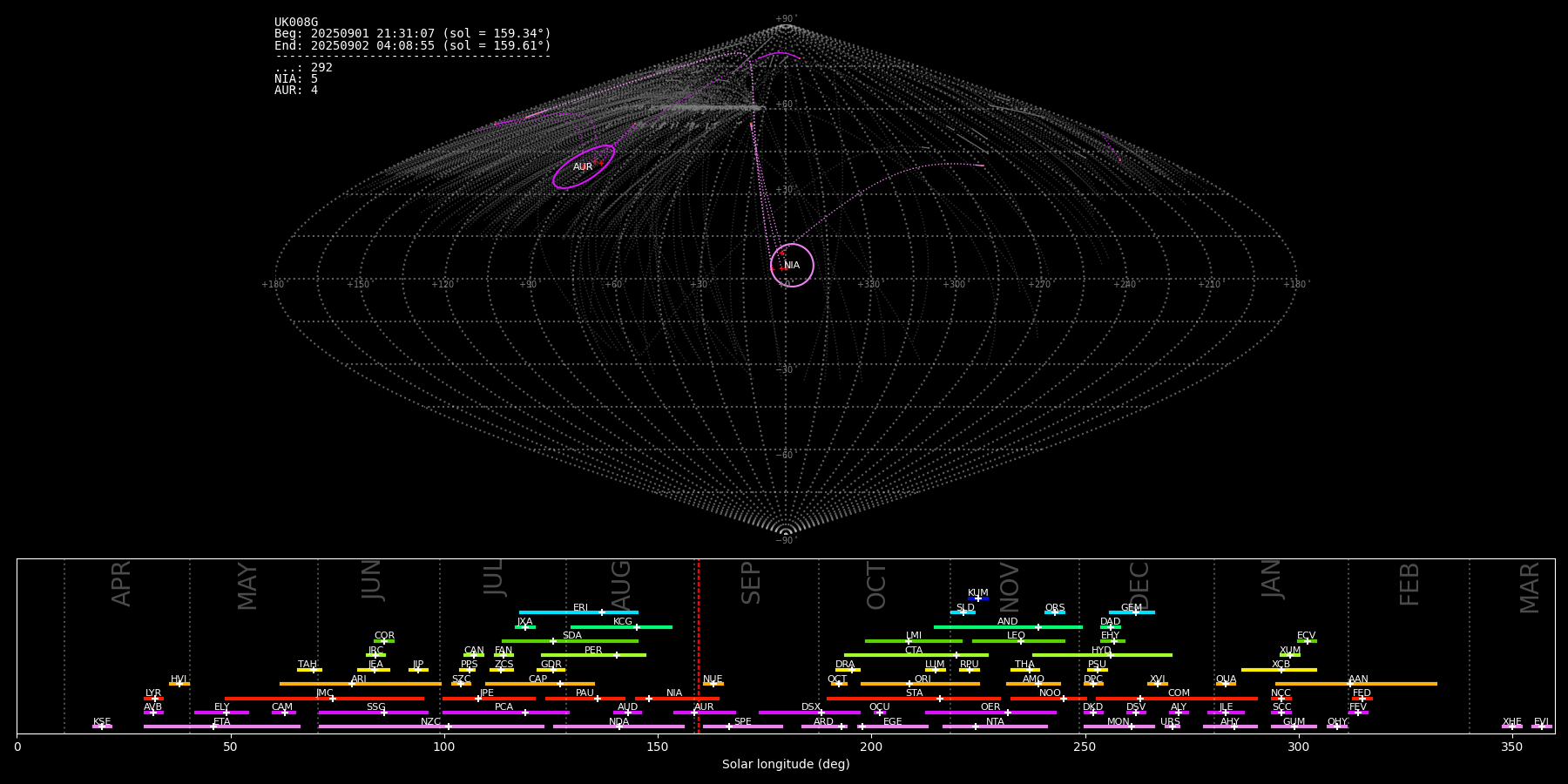The height and width of the screenshot is (784, 1568).
Task: Click the NIA radiant circle near map center
Action: pyautogui.click(x=792, y=265)
